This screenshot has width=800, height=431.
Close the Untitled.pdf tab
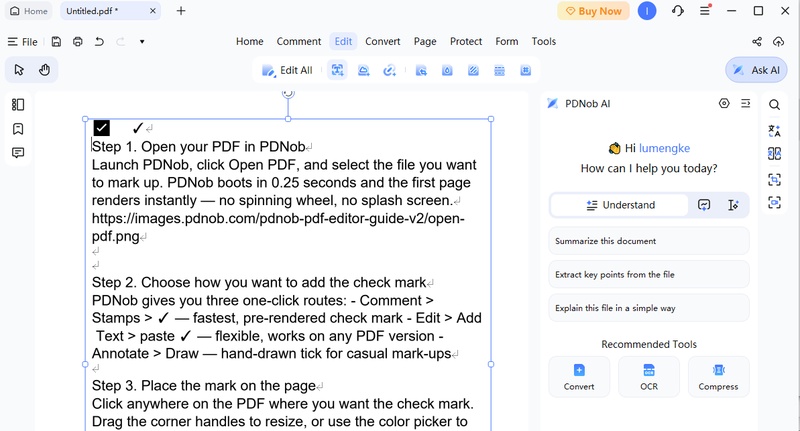(153, 11)
